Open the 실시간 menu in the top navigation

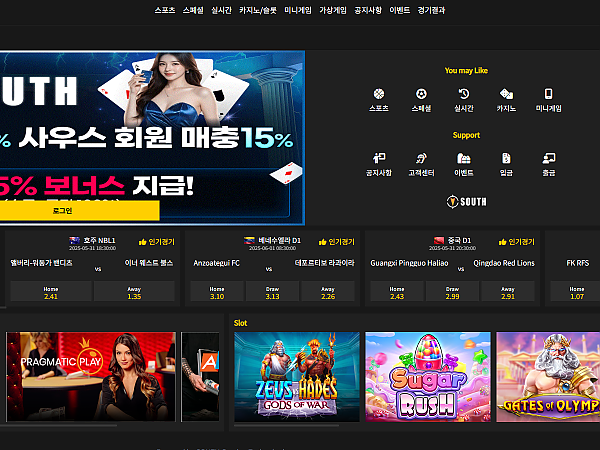[x=222, y=10]
